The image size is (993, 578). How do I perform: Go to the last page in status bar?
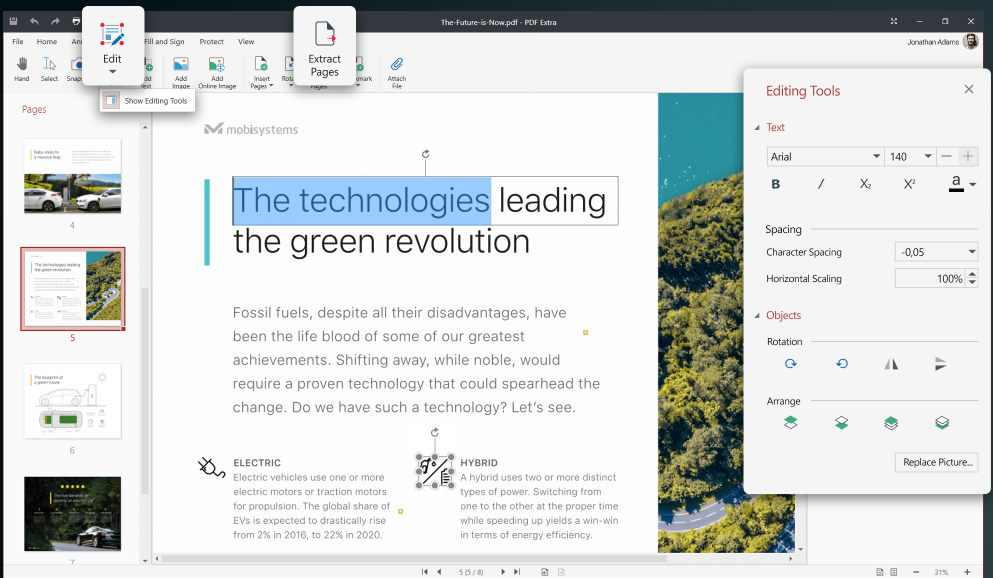[517, 571]
